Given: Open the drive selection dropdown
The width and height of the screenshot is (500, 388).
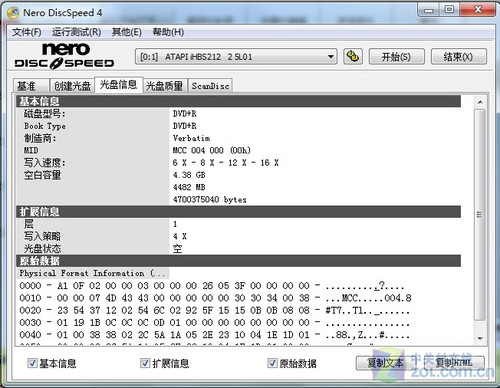Looking at the screenshot, I should point(236,57).
